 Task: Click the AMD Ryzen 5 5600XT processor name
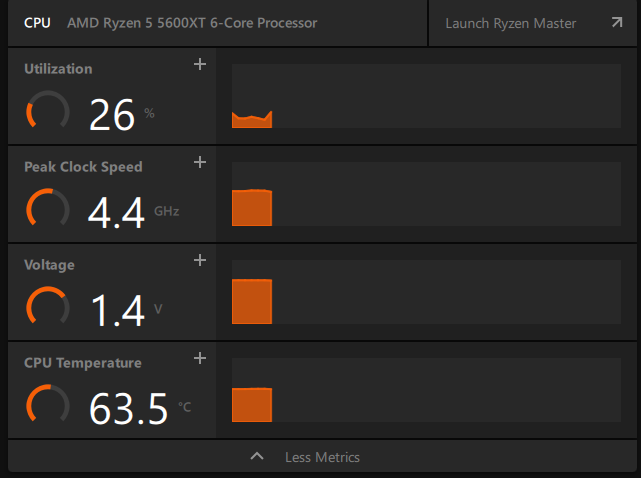192,22
